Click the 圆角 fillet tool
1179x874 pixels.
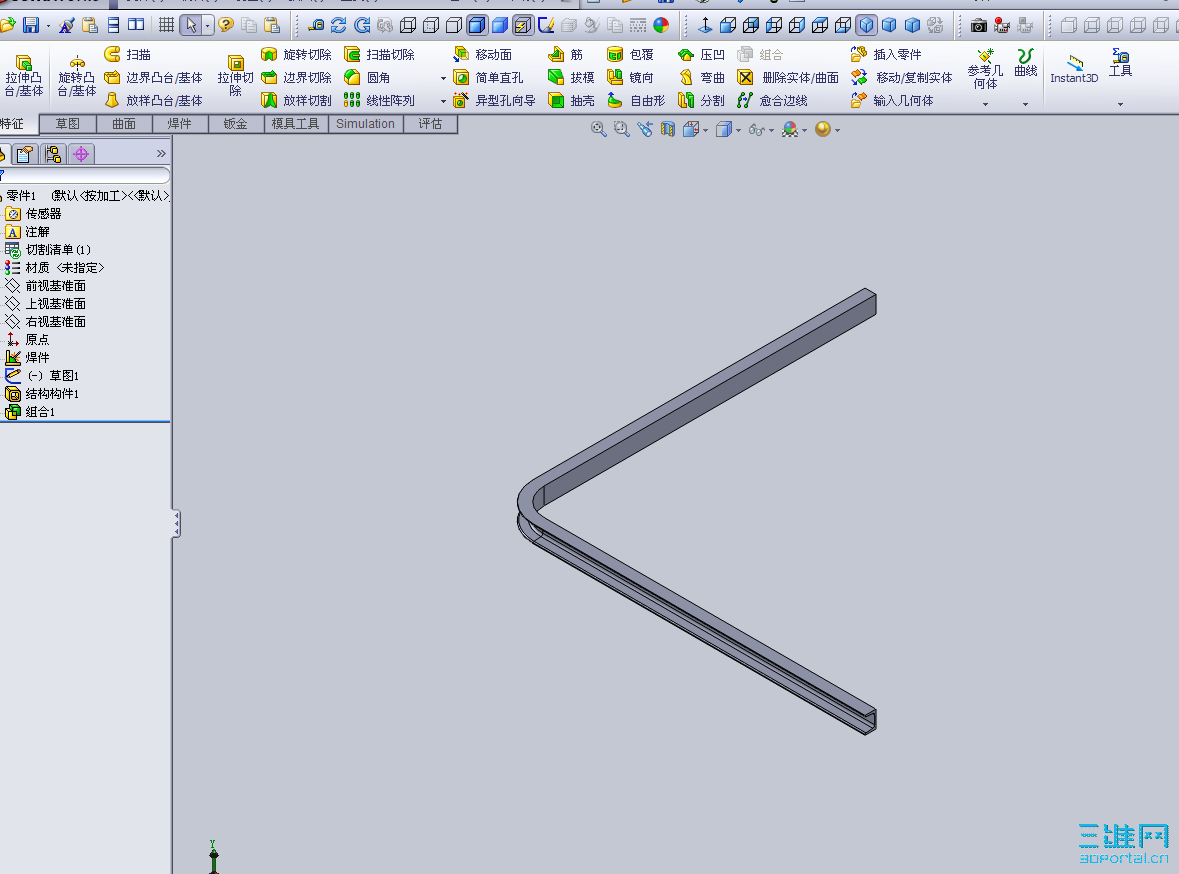point(367,77)
